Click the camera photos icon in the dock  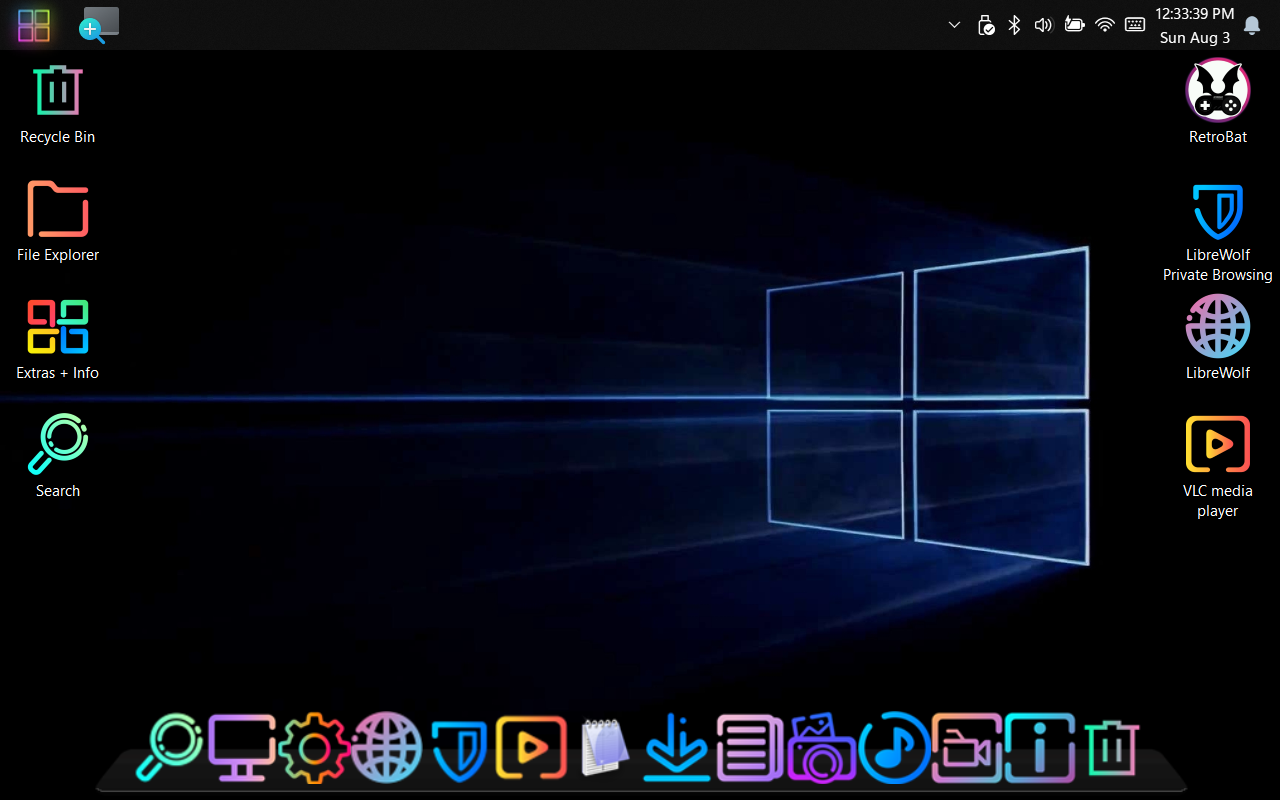click(x=821, y=748)
